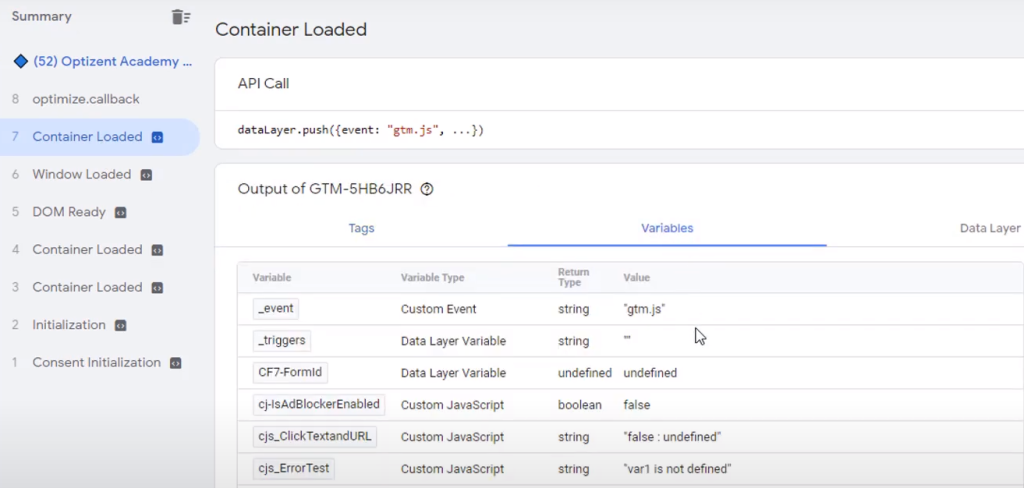Select event 3 Container Loaded
This screenshot has height=488, width=1024.
point(87,287)
